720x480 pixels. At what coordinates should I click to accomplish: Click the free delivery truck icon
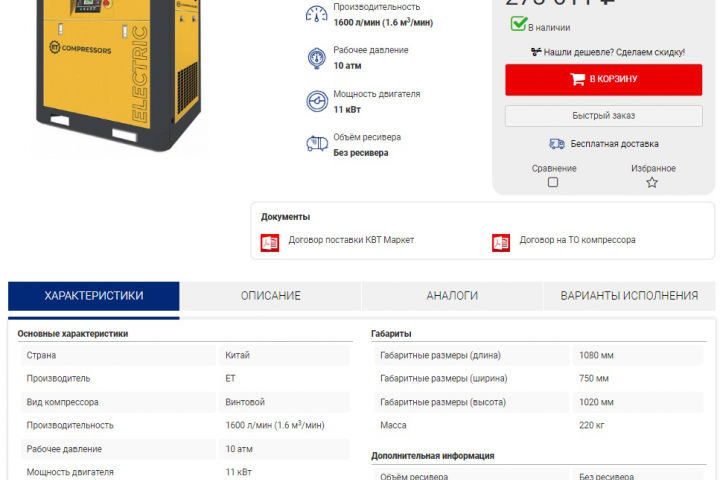click(557, 144)
